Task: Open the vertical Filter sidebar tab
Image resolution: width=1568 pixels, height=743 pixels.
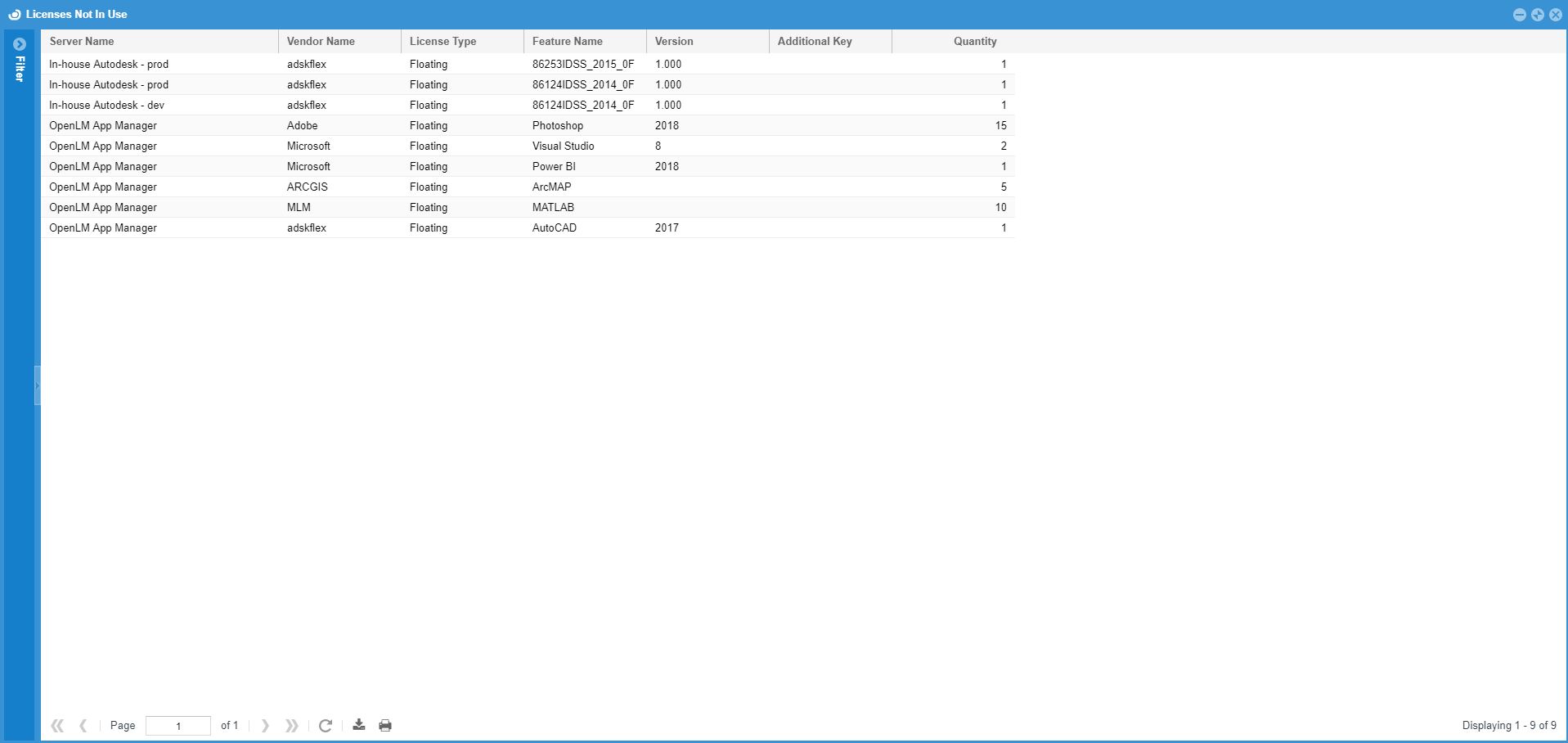Action: pyautogui.click(x=20, y=69)
